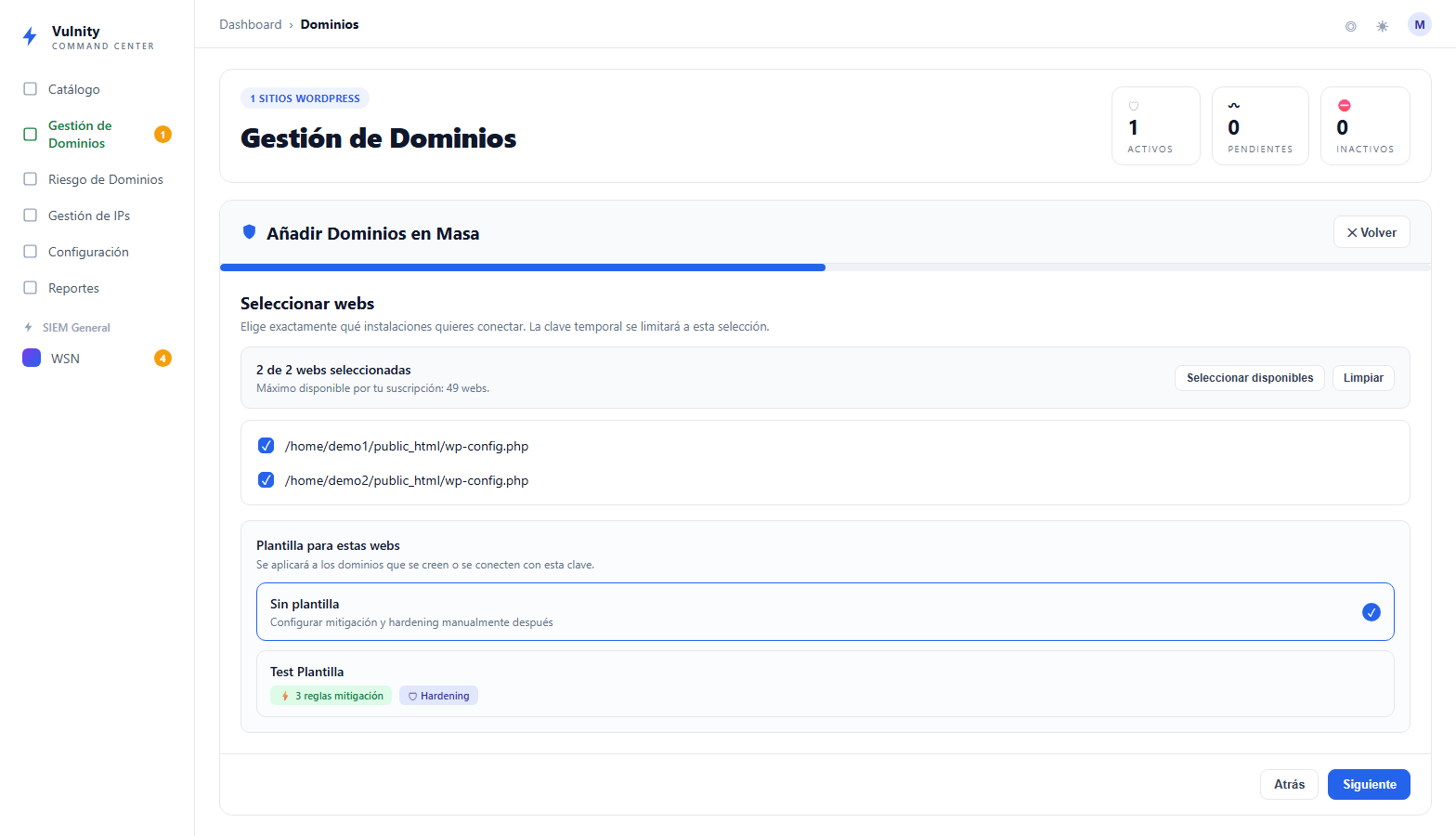
Task: Click the orange badge next to Gestión de Dominios
Action: (x=162, y=135)
